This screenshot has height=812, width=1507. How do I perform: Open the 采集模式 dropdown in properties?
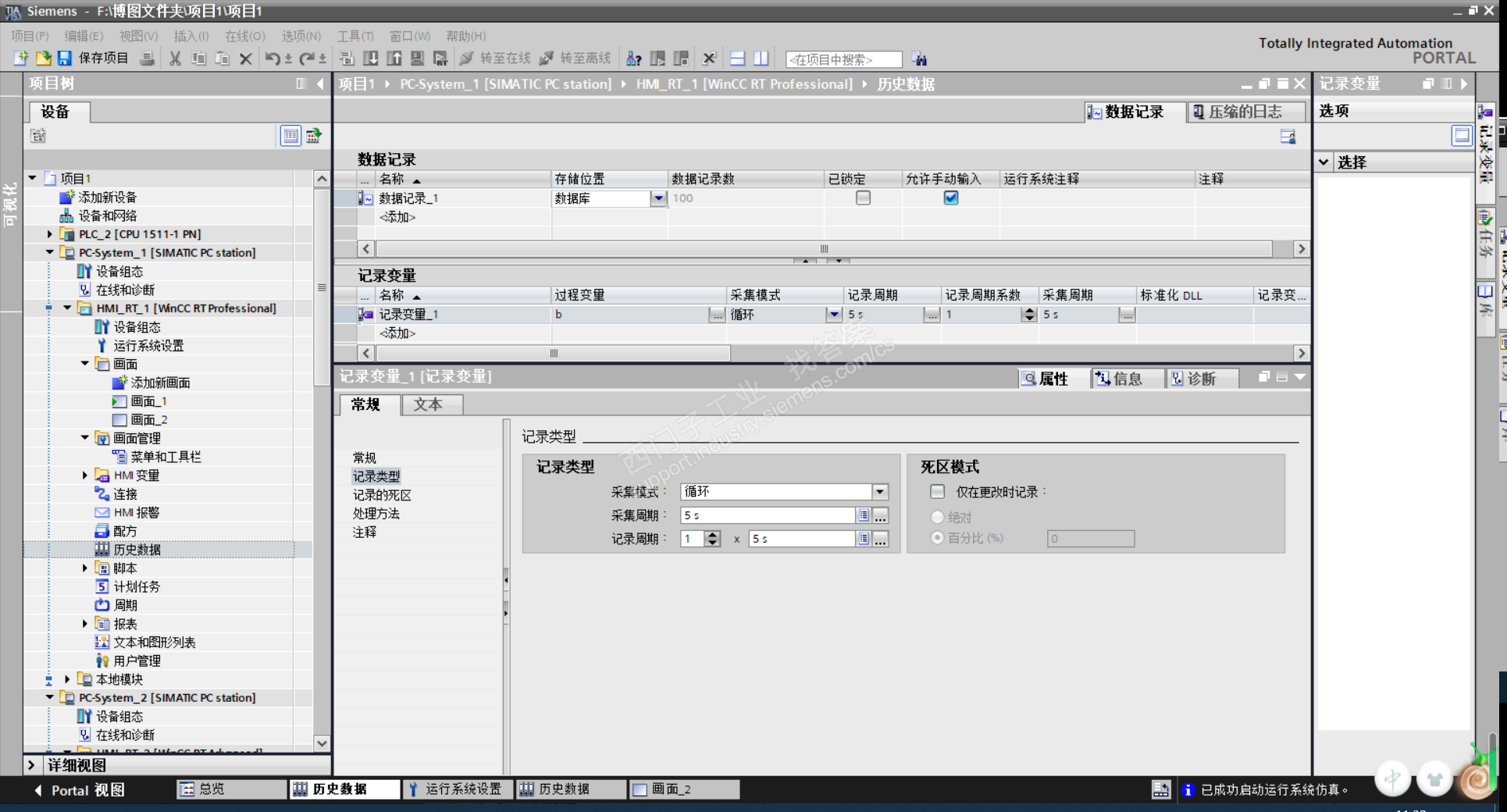[880, 492]
